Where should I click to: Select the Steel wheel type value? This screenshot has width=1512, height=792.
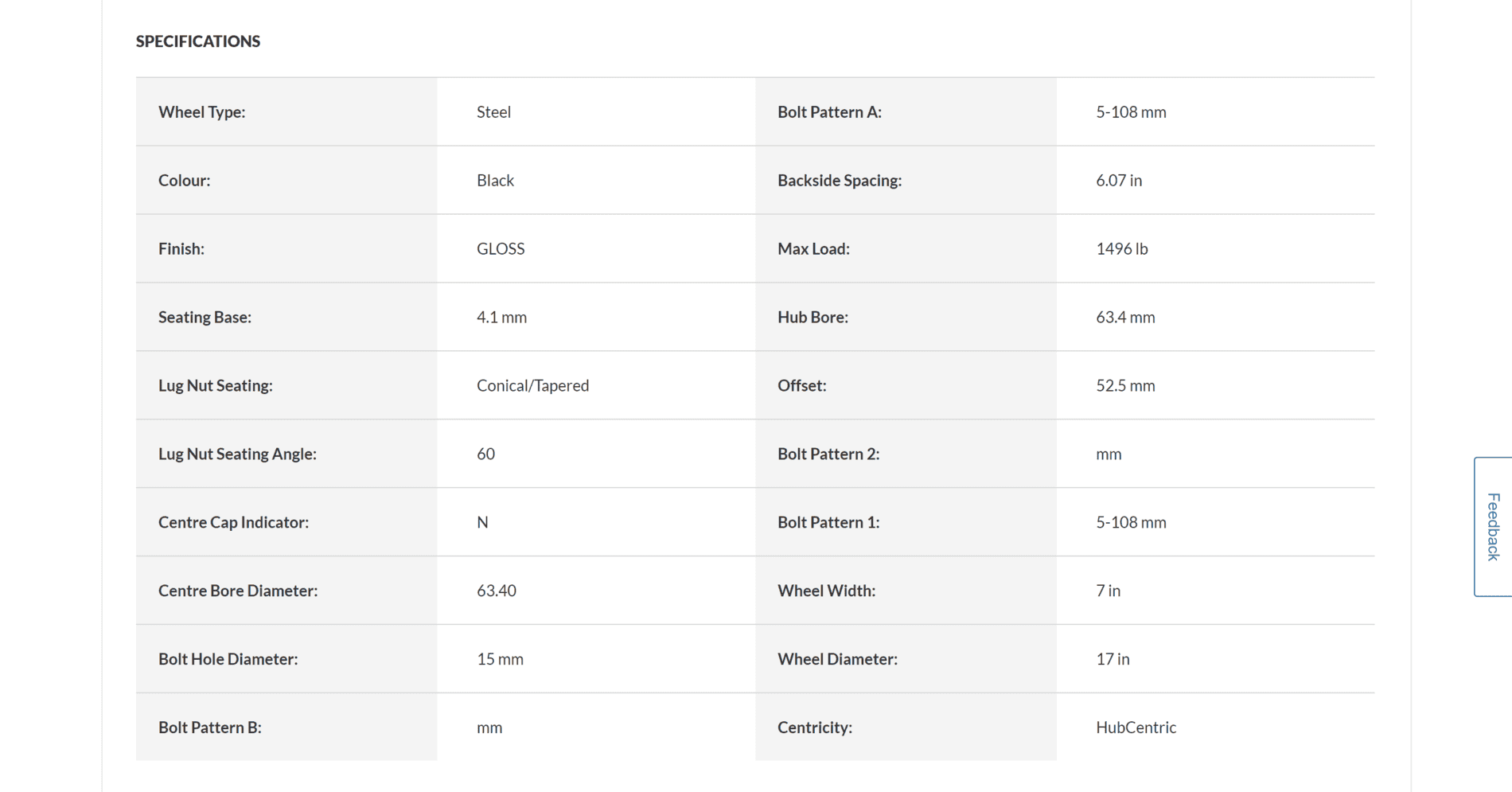493,112
